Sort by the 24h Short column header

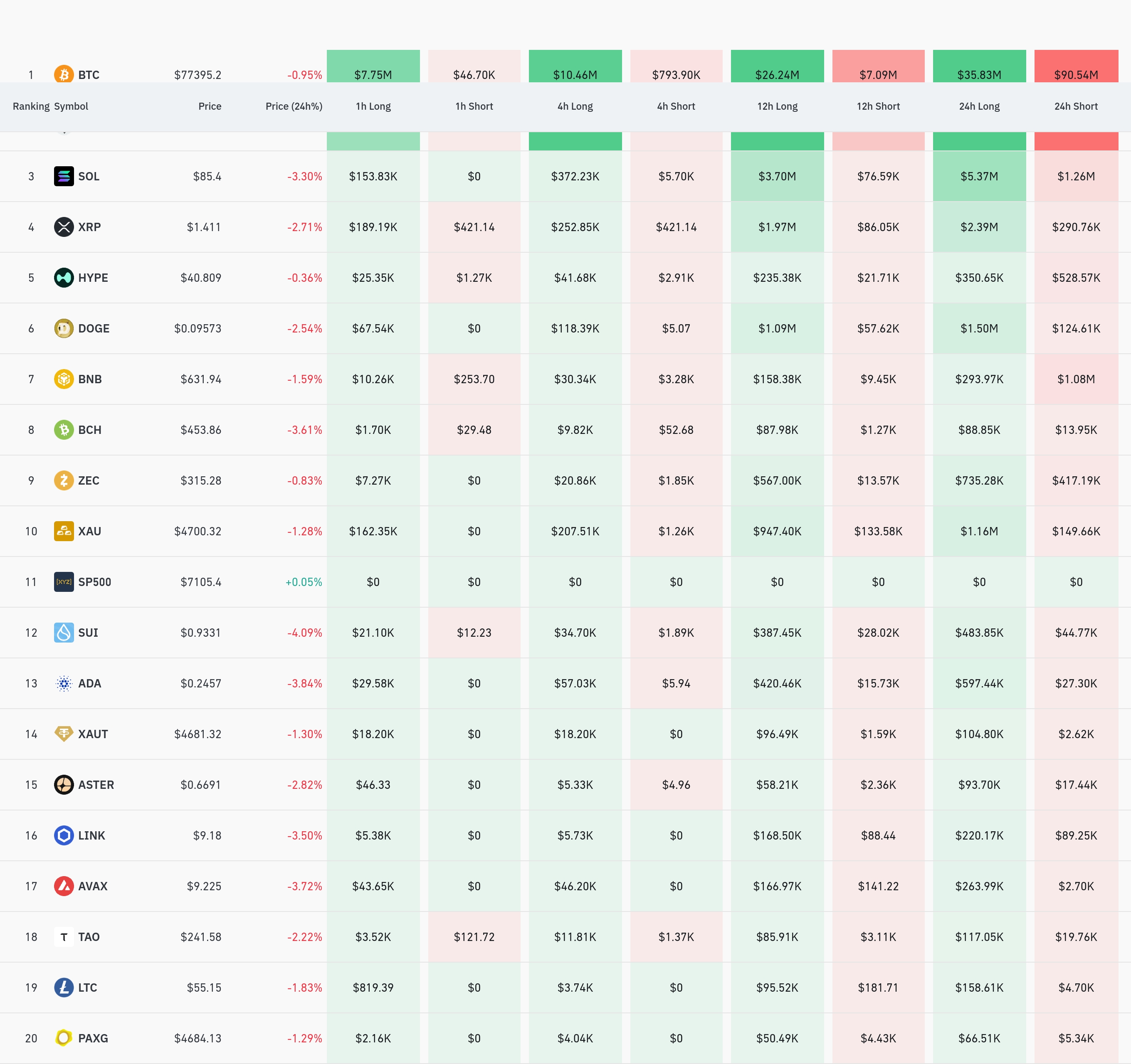(x=1076, y=106)
